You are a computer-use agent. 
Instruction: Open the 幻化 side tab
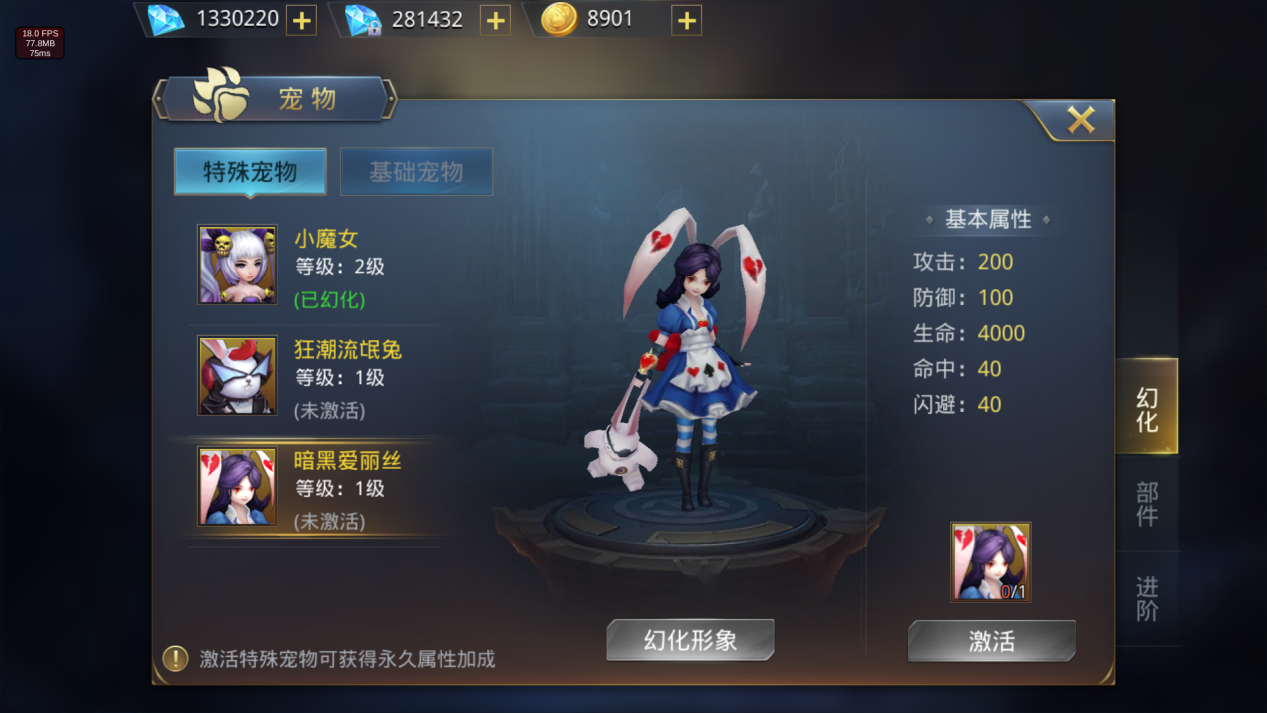click(1147, 408)
